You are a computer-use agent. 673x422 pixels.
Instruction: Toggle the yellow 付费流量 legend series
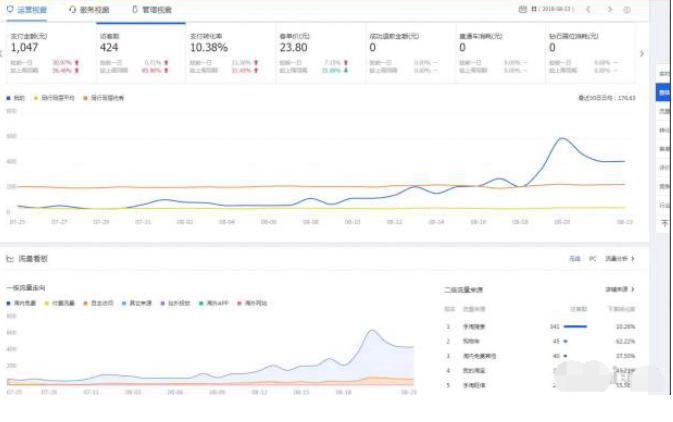pos(59,303)
